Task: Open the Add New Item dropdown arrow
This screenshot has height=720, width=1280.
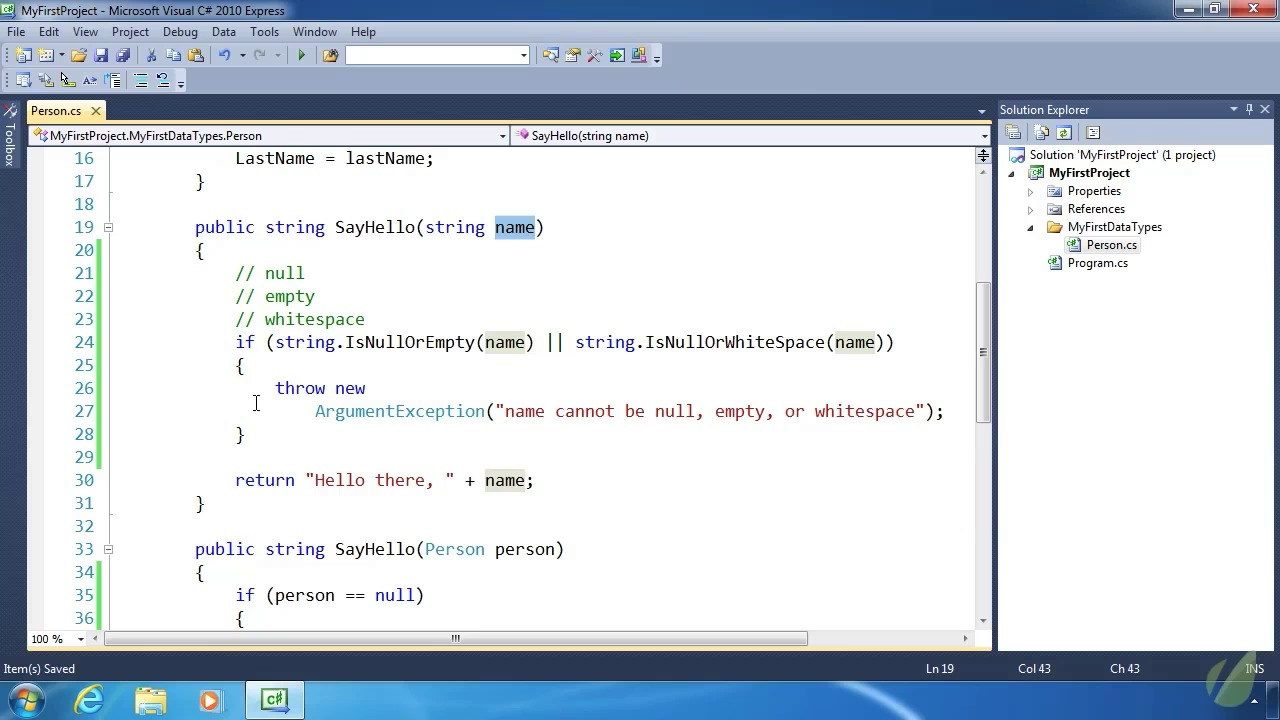Action: point(61,56)
